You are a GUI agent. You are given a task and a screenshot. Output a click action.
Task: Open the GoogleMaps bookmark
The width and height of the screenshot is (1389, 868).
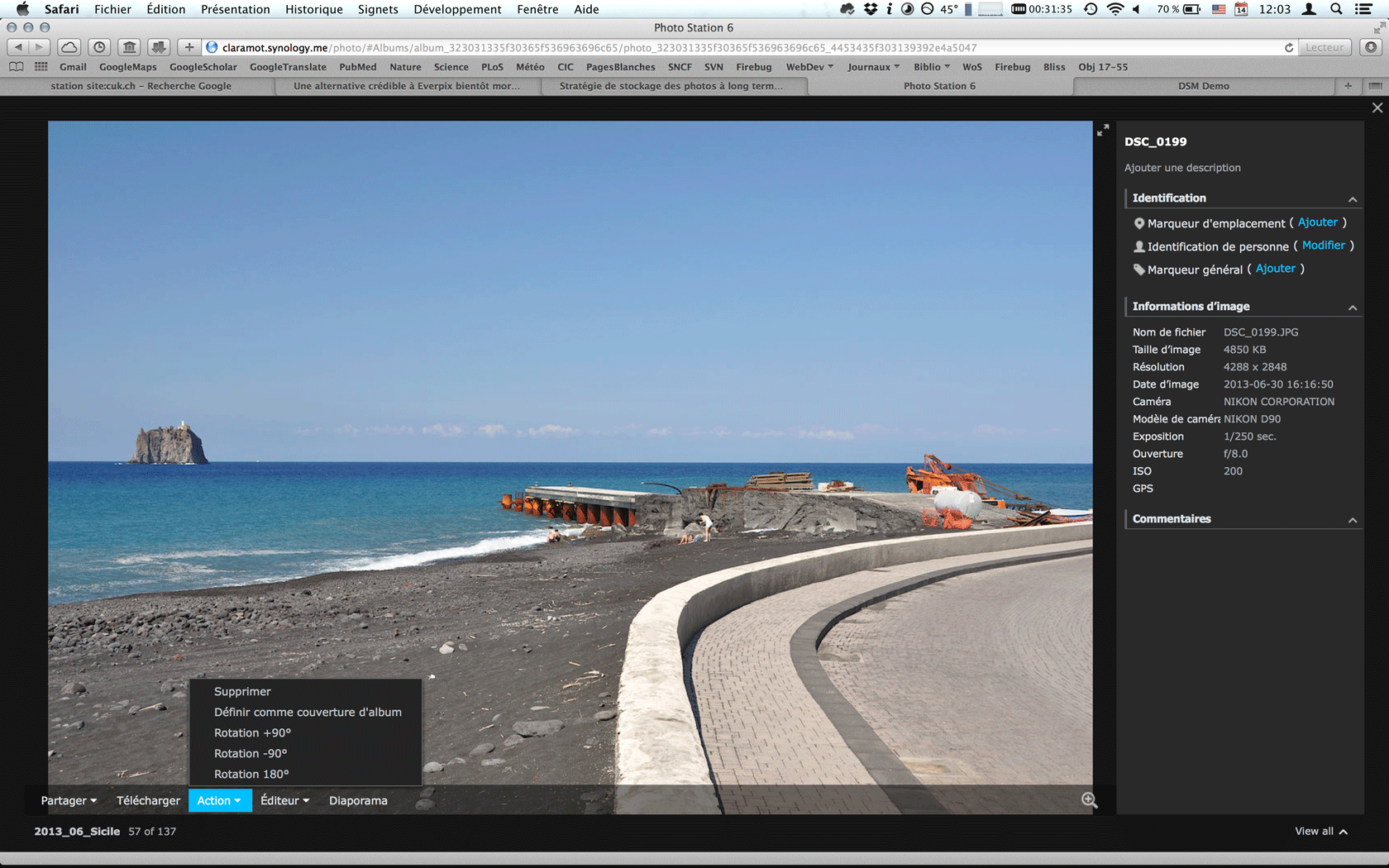coord(127,67)
